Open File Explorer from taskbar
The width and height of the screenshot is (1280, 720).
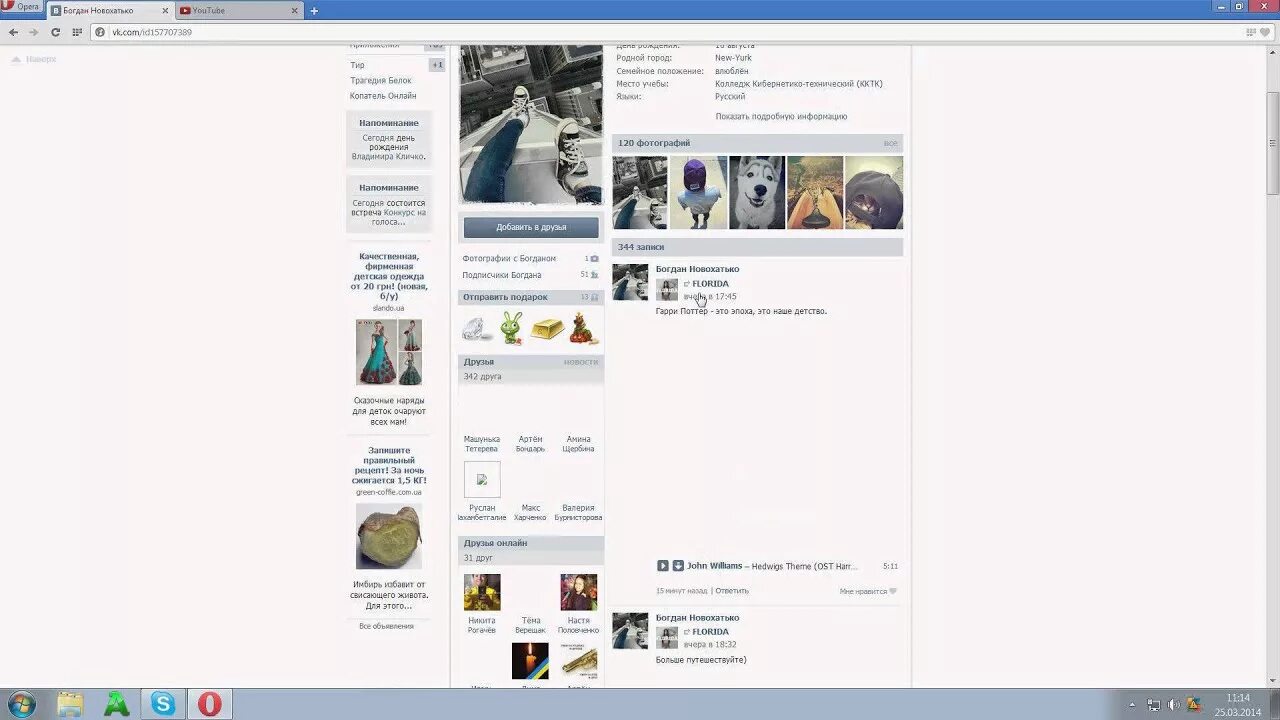tap(70, 704)
